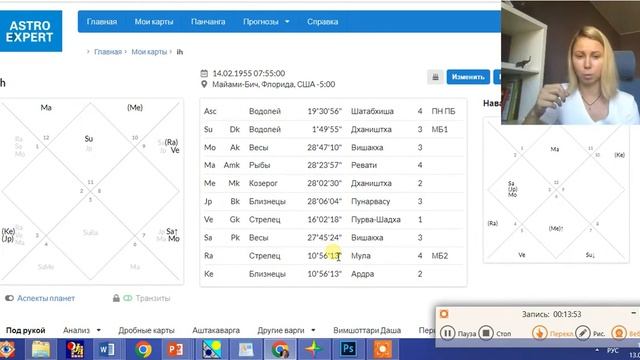Click the Su planet in the birth chart
Screen dimensions: 640x360
click(x=89, y=139)
